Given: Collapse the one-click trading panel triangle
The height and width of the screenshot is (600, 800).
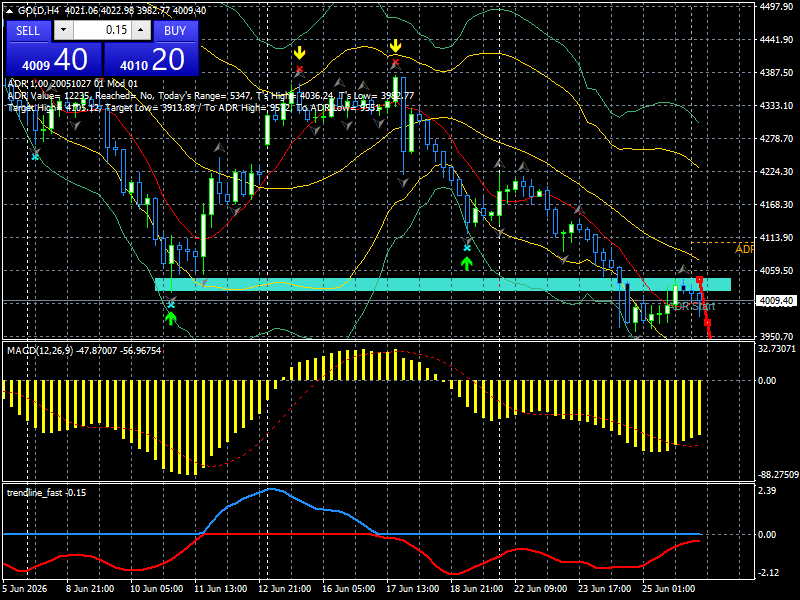Looking at the screenshot, I should [9, 10].
